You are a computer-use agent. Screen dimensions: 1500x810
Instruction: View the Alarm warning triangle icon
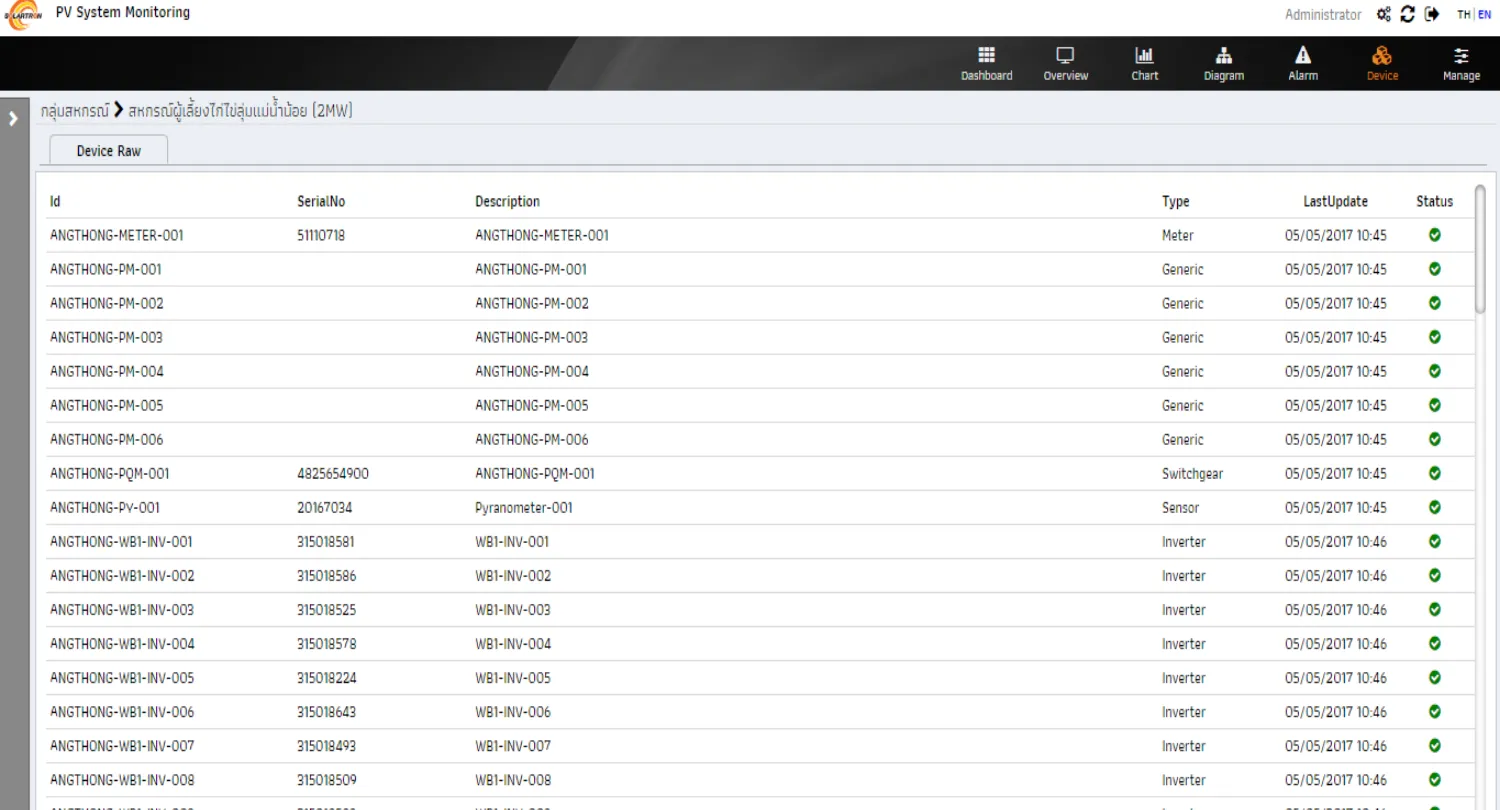1302,55
